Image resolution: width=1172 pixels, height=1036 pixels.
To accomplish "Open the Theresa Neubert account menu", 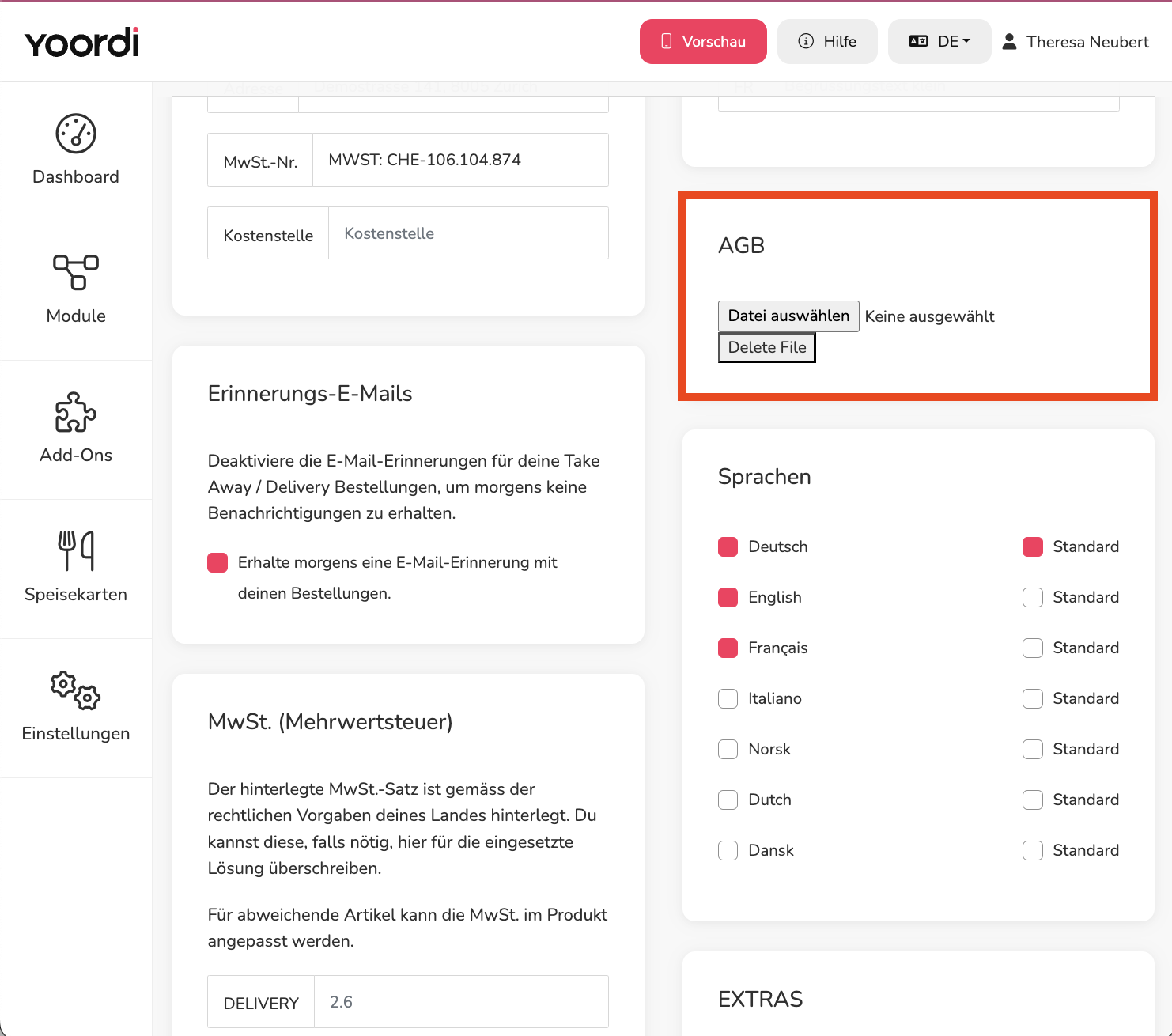I will coord(1076,42).
